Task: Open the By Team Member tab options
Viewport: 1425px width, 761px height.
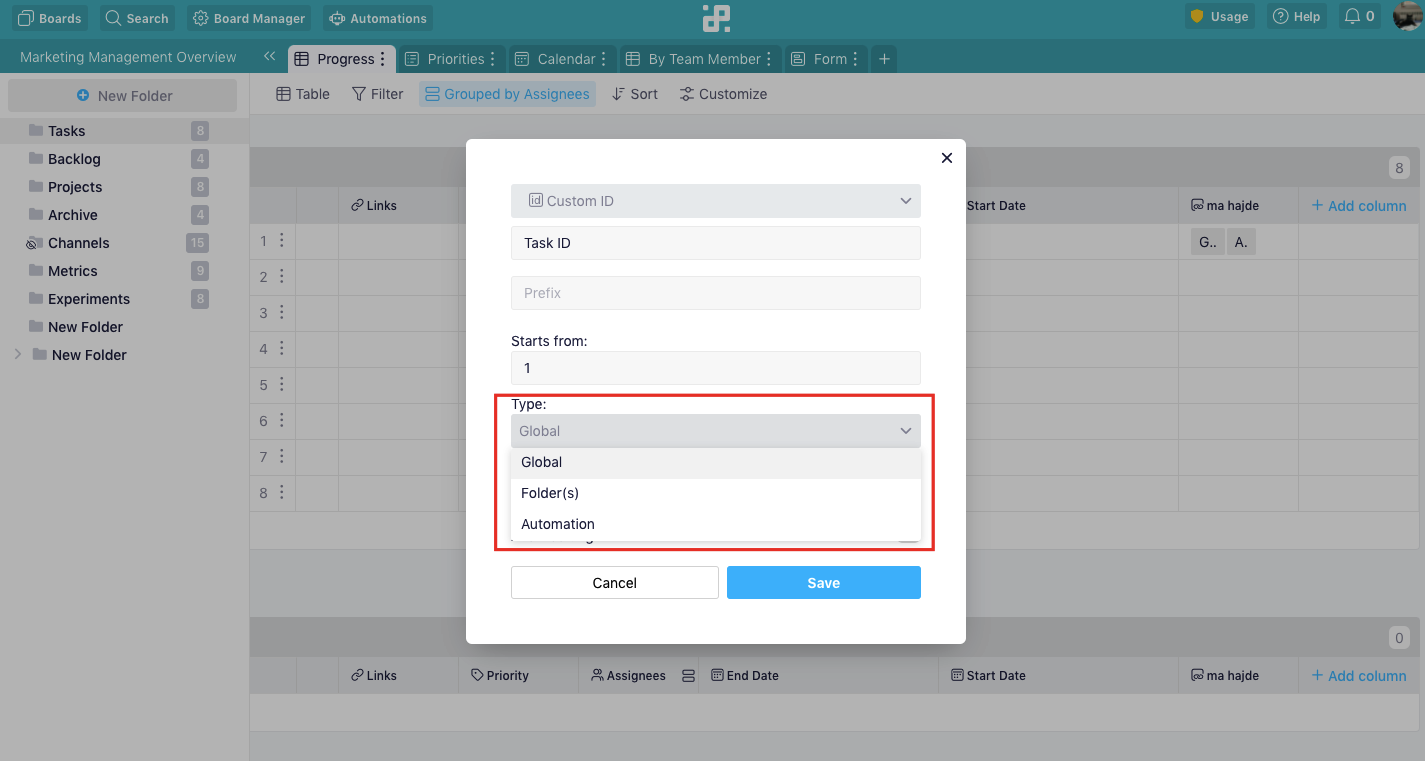Action: (x=769, y=59)
